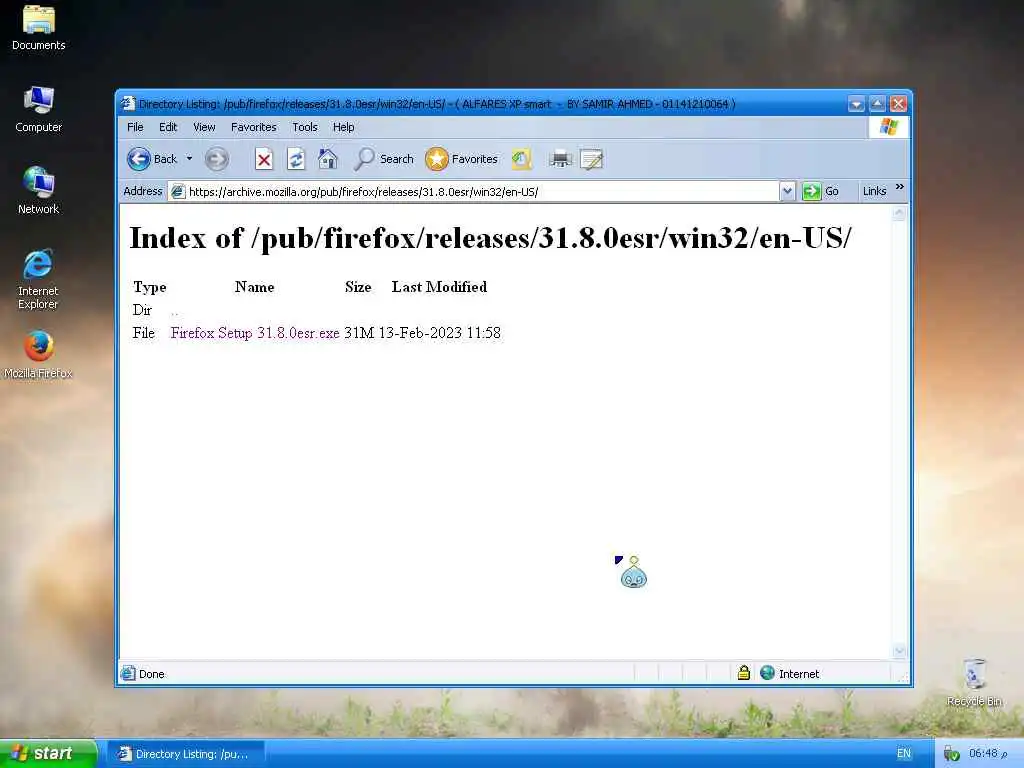Click the scroll down arrow
This screenshot has width=1024, height=768.
[x=899, y=650]
